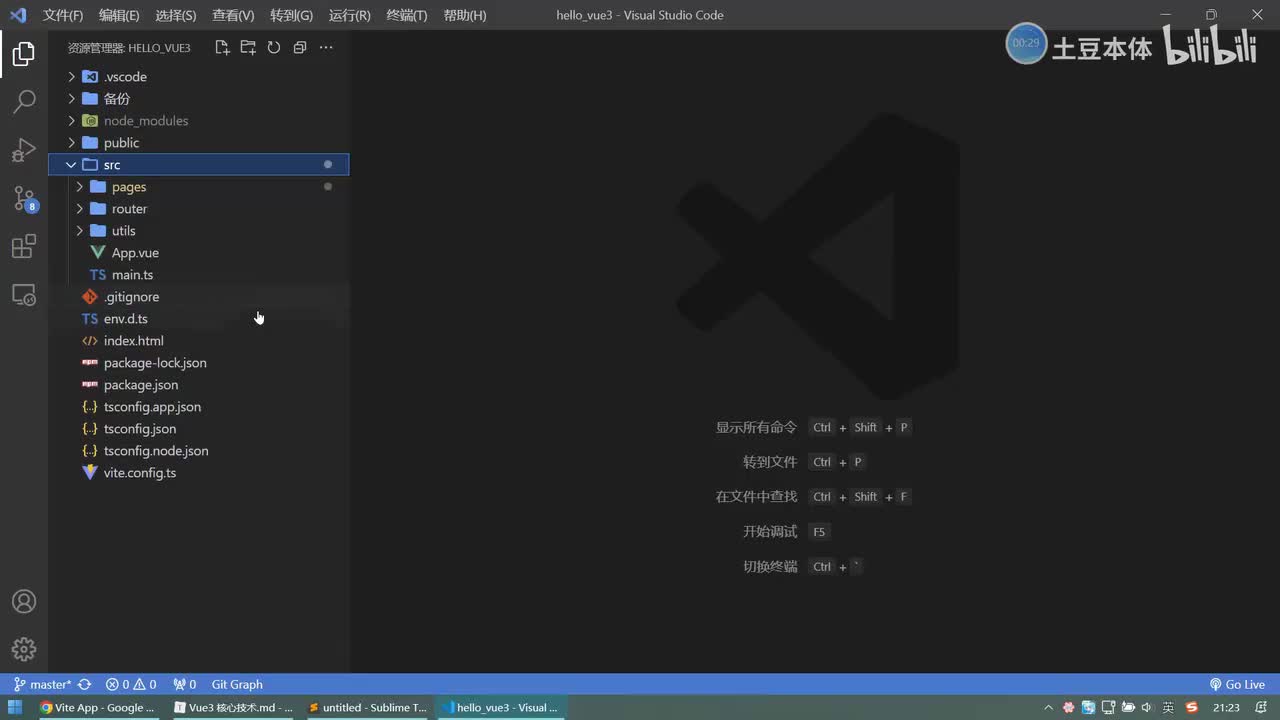
Task: Open main.ts via its TS icon
Action: tap(97, 275)
